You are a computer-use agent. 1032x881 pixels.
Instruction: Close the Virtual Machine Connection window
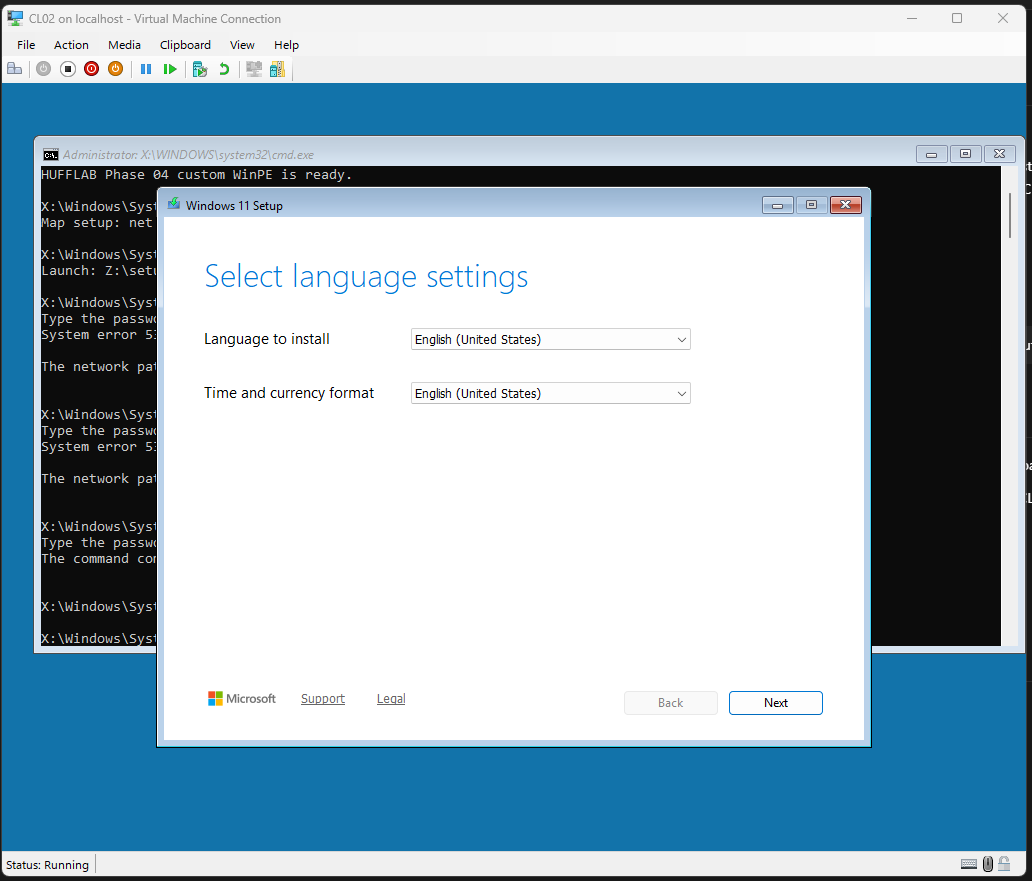click(1003, 18)
